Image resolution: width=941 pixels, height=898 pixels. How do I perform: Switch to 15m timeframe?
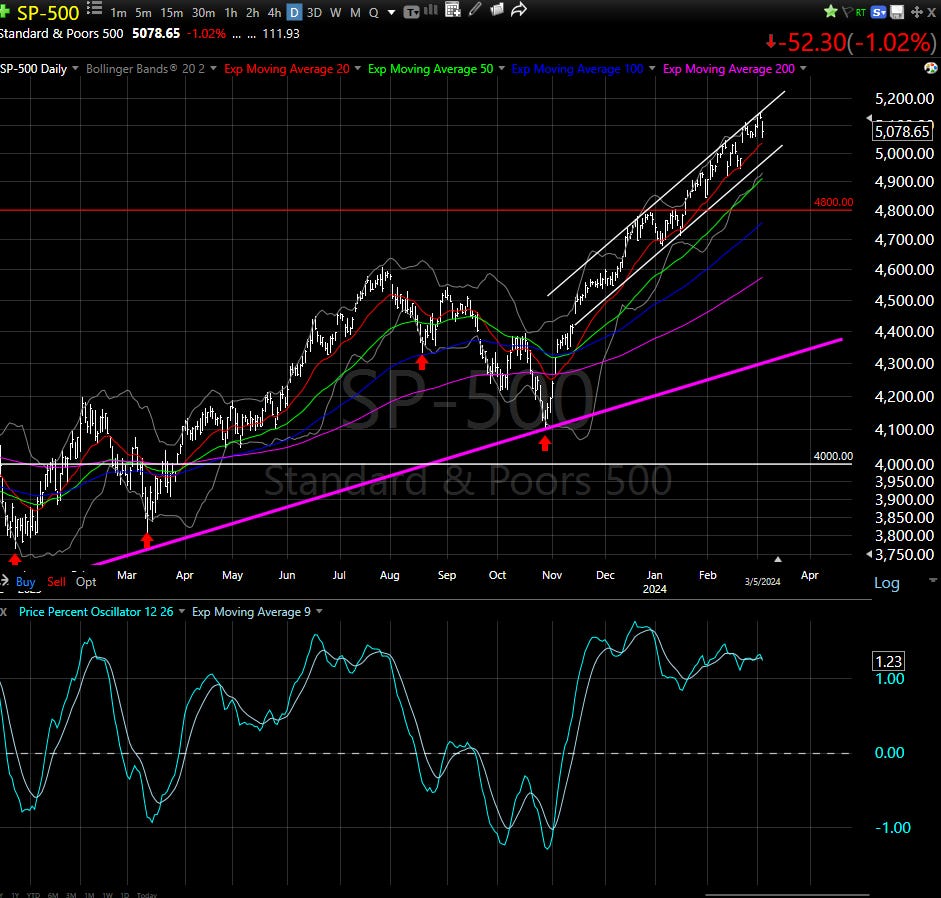[x=172, y=13]
